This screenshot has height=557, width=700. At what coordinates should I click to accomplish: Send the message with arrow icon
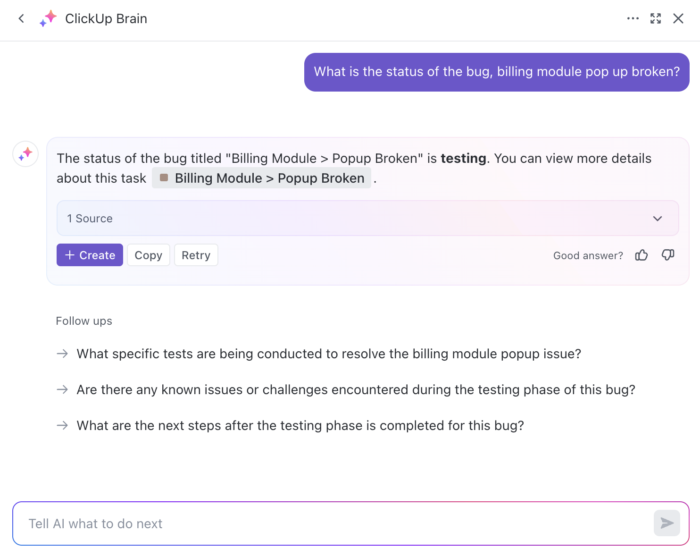point(667,523)
